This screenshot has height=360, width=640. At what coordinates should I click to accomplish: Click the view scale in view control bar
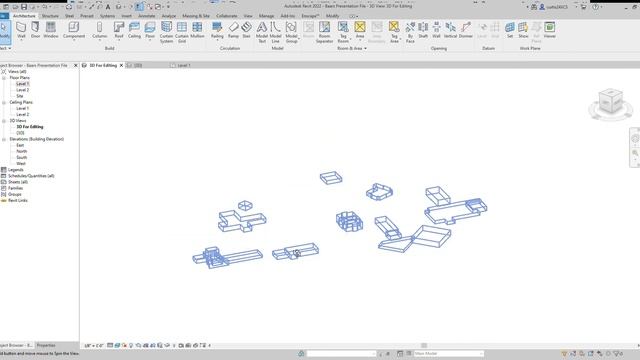click(x=94, y=345)
